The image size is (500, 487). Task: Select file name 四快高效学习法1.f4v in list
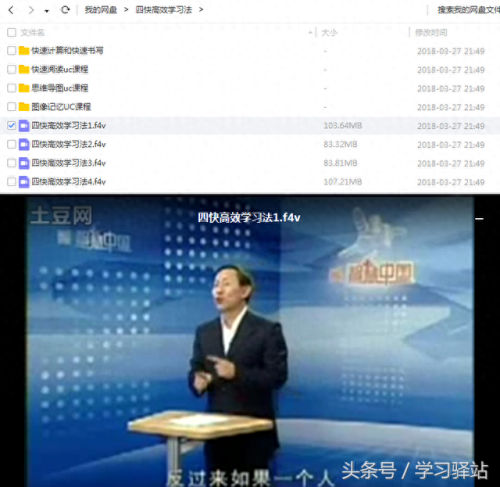click(69, 126)
